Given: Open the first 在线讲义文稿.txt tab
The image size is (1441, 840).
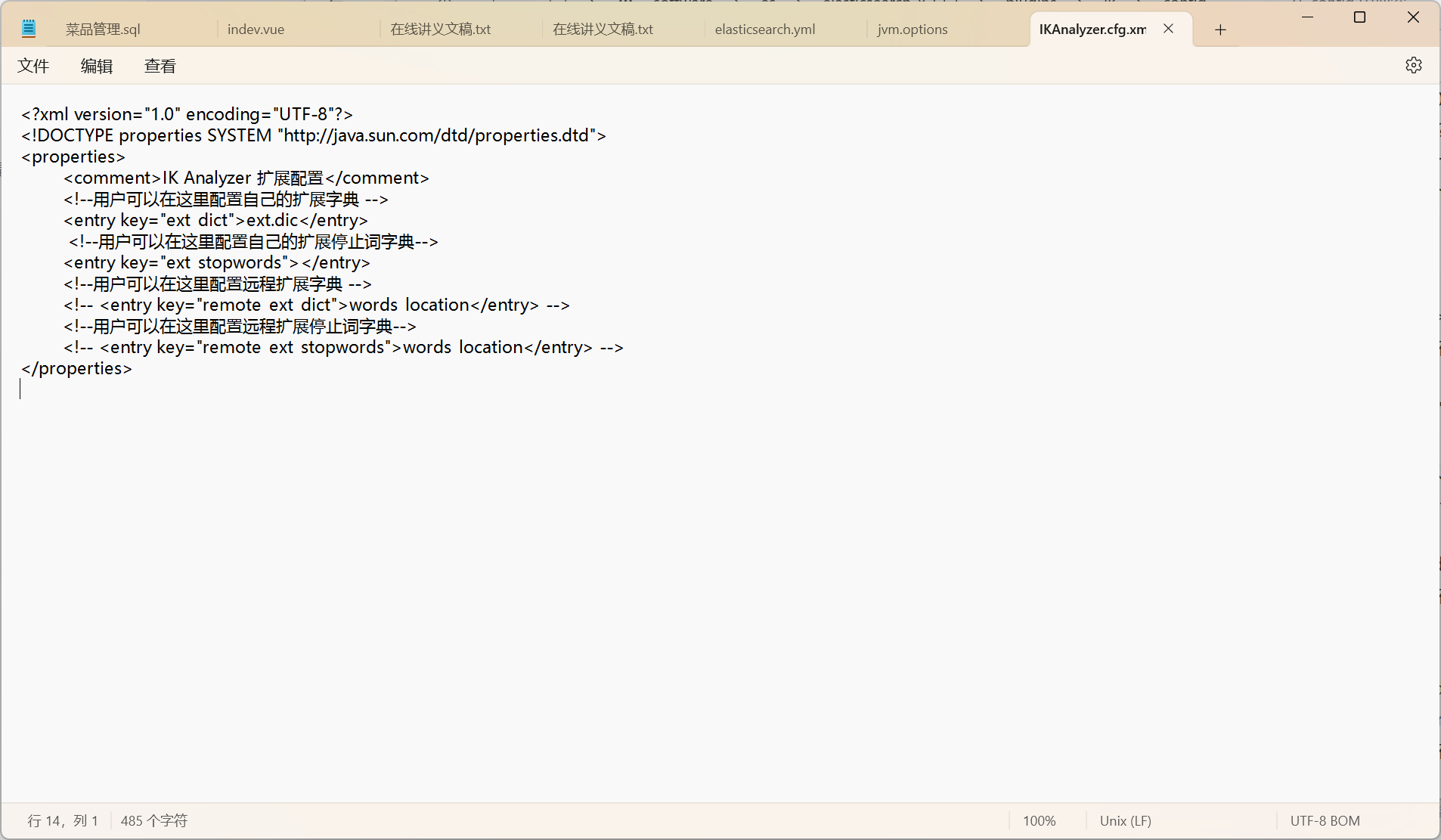Looking at the screenshot, I should pos(440,29).
